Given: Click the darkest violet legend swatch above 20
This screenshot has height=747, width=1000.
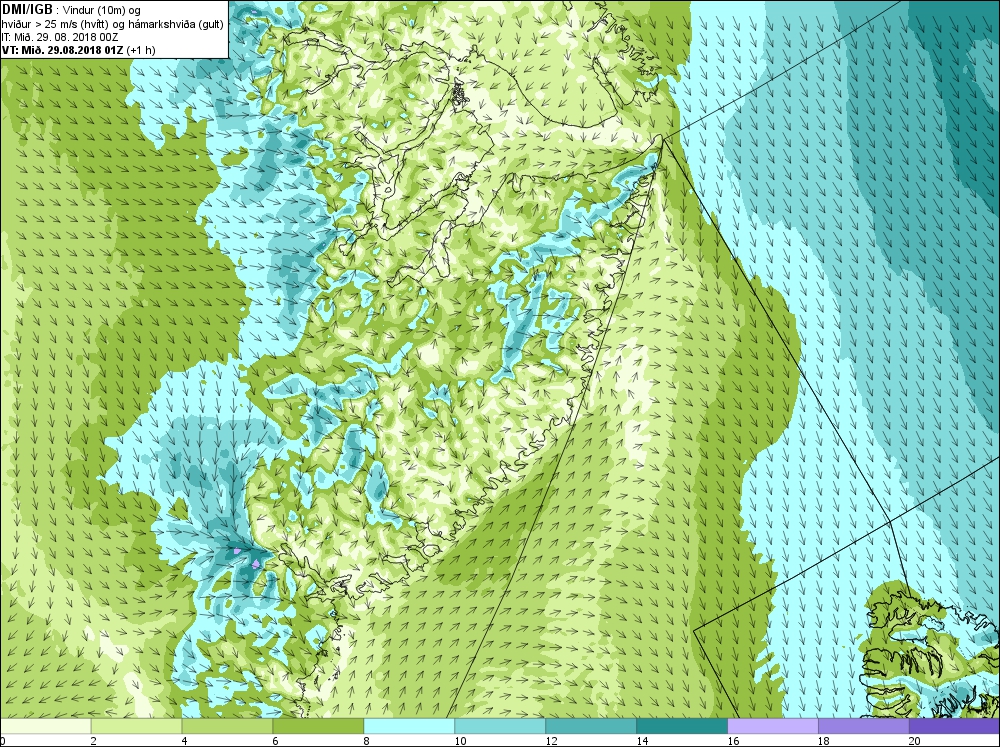Looking at the screenshot, I should [954, 727].
